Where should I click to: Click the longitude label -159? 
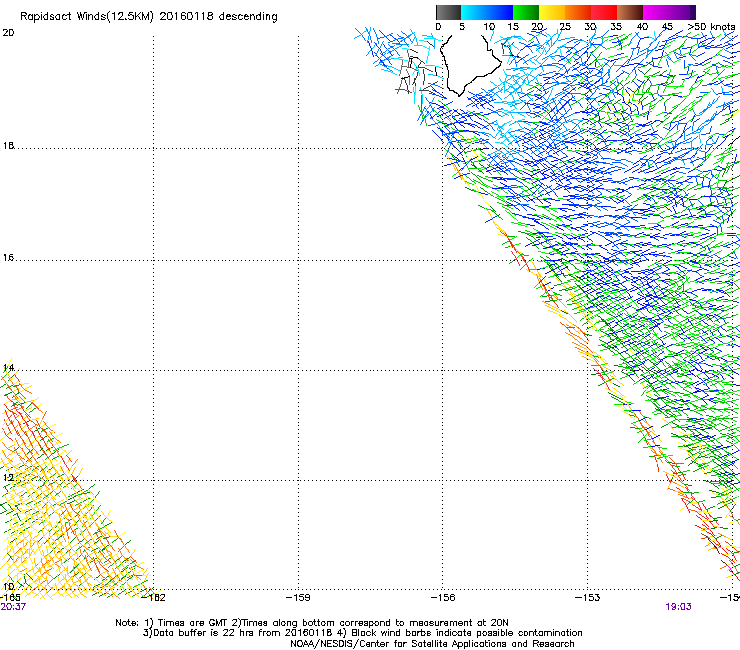tap(298, 598)
